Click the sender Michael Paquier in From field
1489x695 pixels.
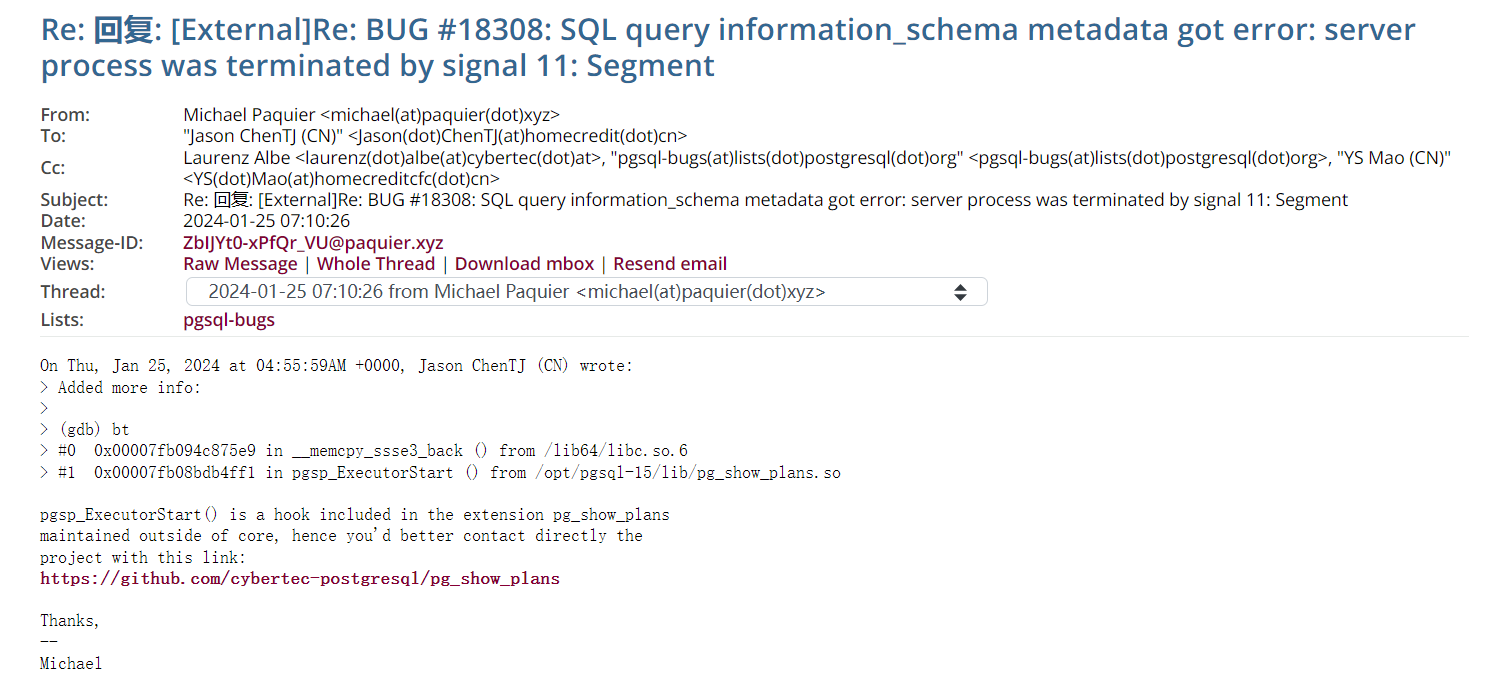click(371, 115)
